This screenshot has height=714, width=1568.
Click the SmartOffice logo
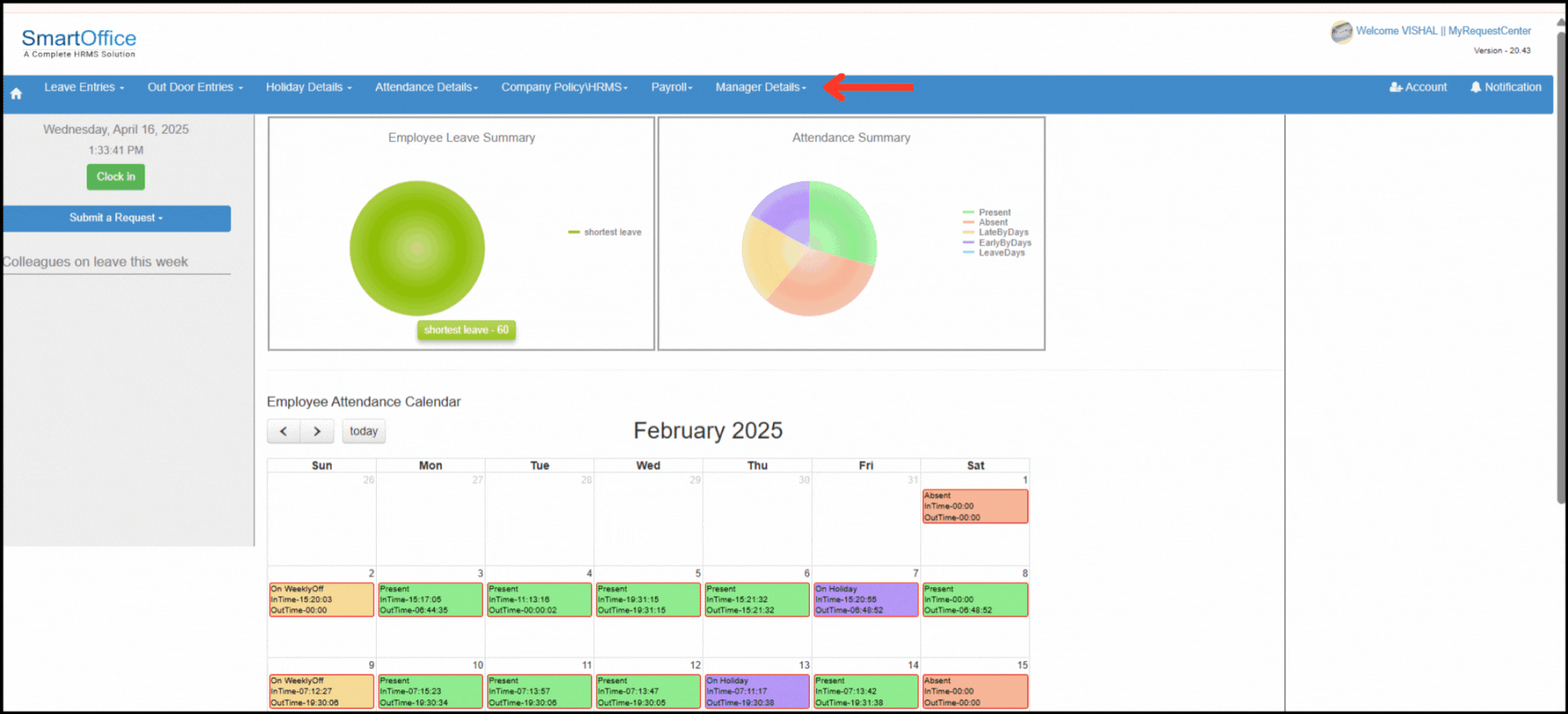[79, 42]
